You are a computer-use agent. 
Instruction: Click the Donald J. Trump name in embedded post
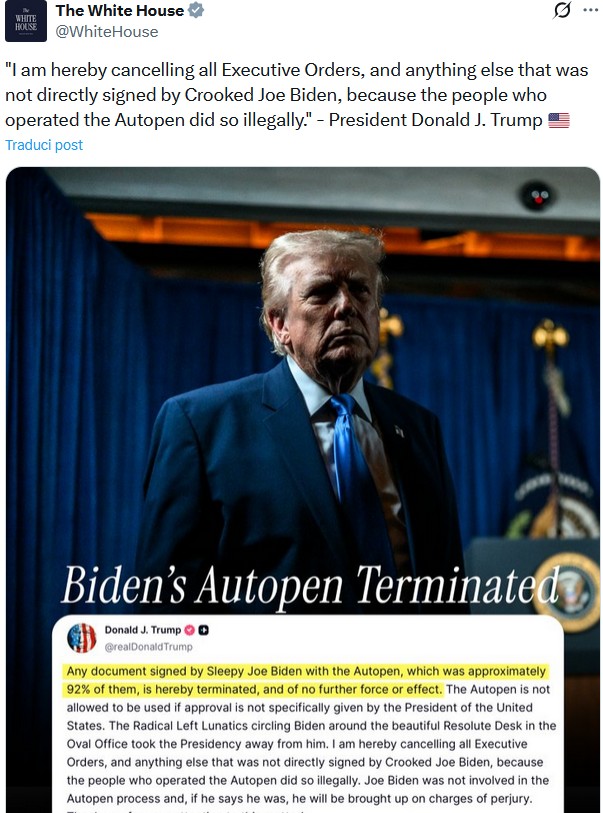(x=143, y=630)
